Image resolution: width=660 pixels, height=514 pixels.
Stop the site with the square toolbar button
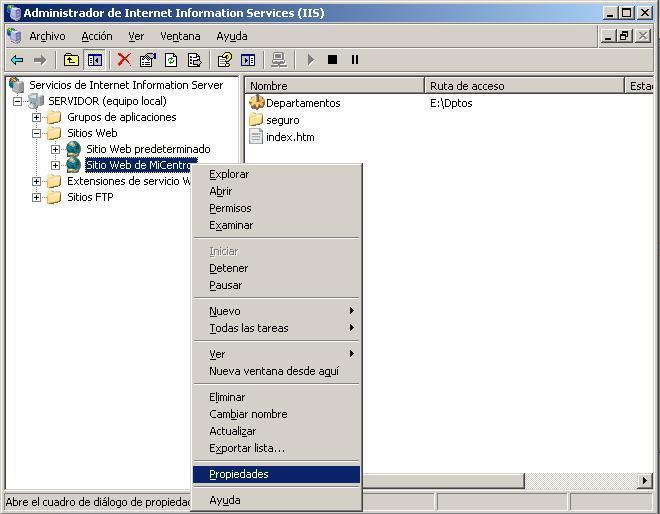[332, 60]
